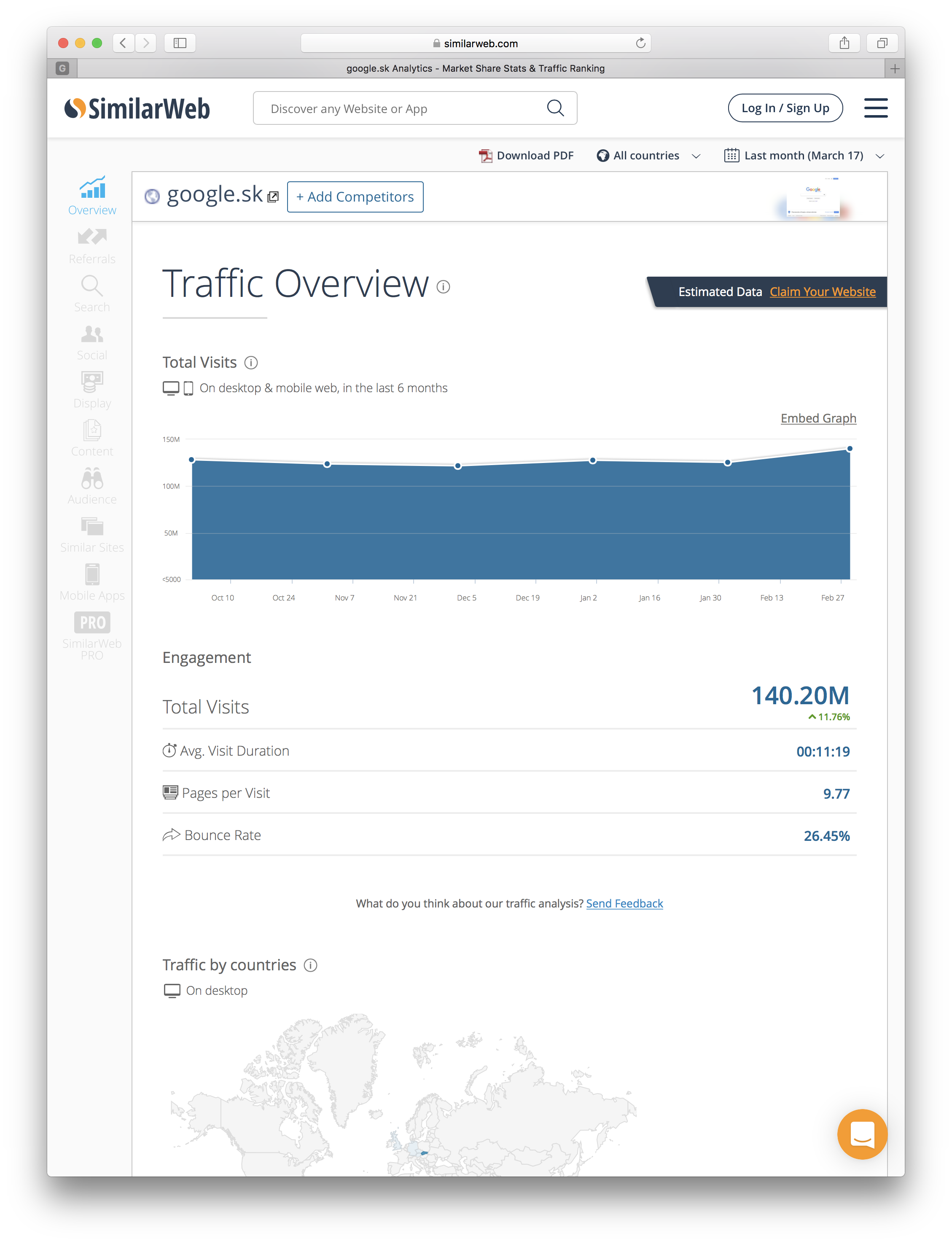Go to the Referrals sidebar section
The width and height of the screenshot is (952, 1244).
click(92, 246)
